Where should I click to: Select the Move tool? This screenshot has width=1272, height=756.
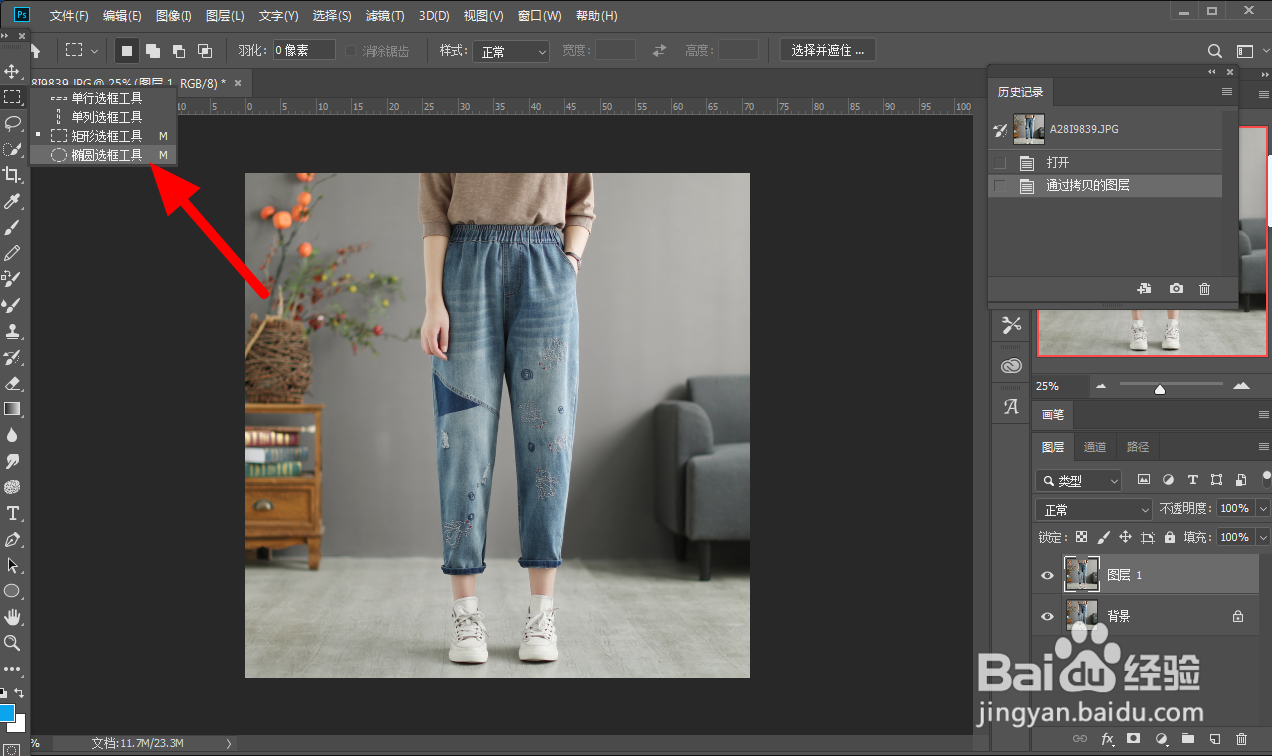coord(12,72)
